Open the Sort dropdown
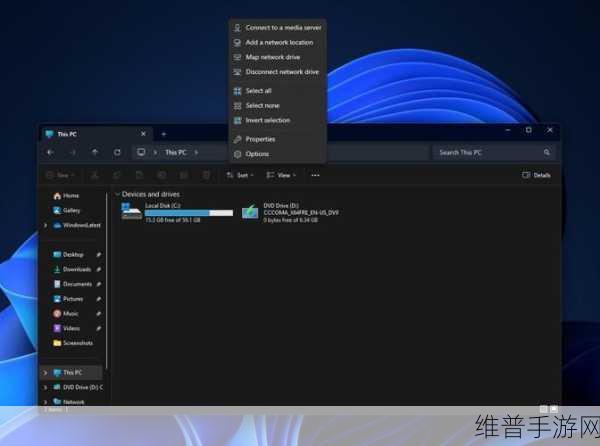Image resolution: width=600 pixels, height=446 pixels. click(x=240, y=175)
